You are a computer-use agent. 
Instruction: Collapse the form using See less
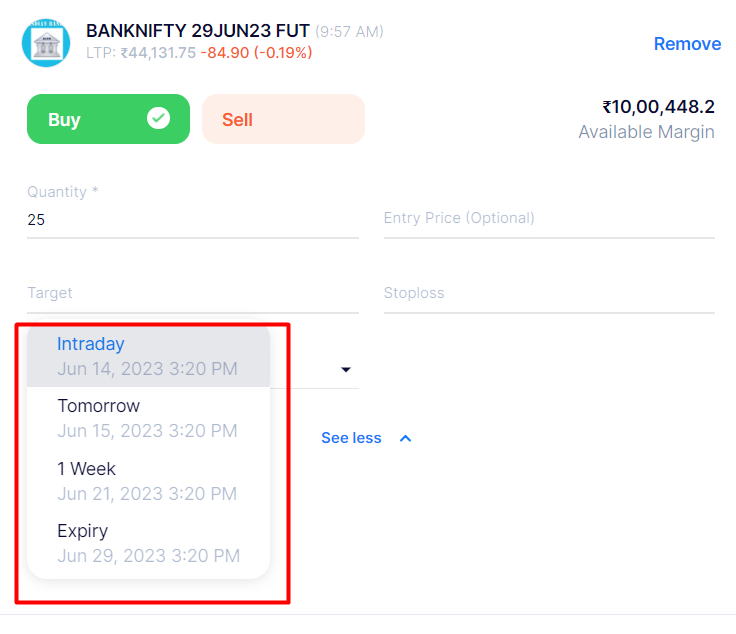point(351,438)
